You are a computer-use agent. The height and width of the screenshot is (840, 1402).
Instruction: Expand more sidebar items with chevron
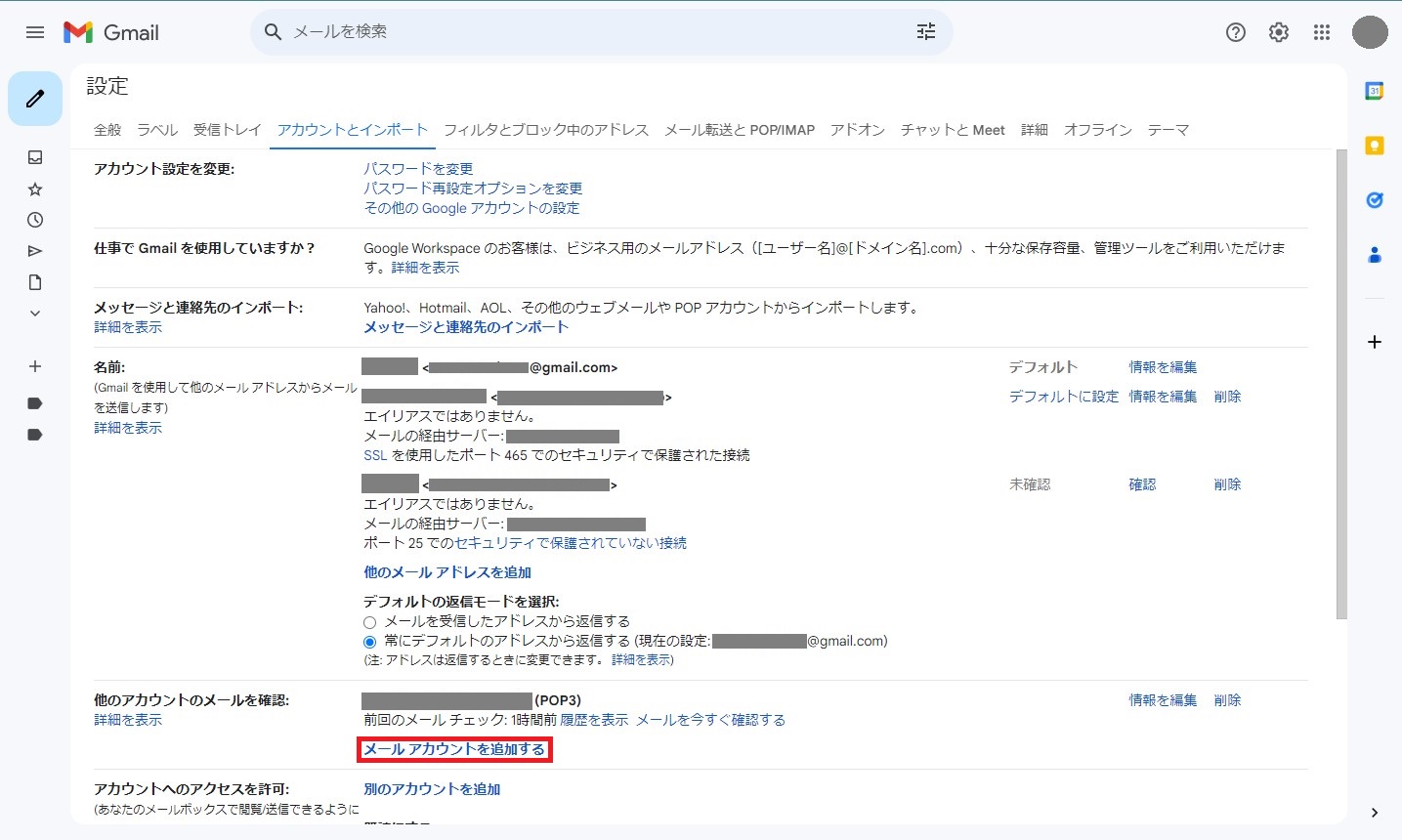35,314
